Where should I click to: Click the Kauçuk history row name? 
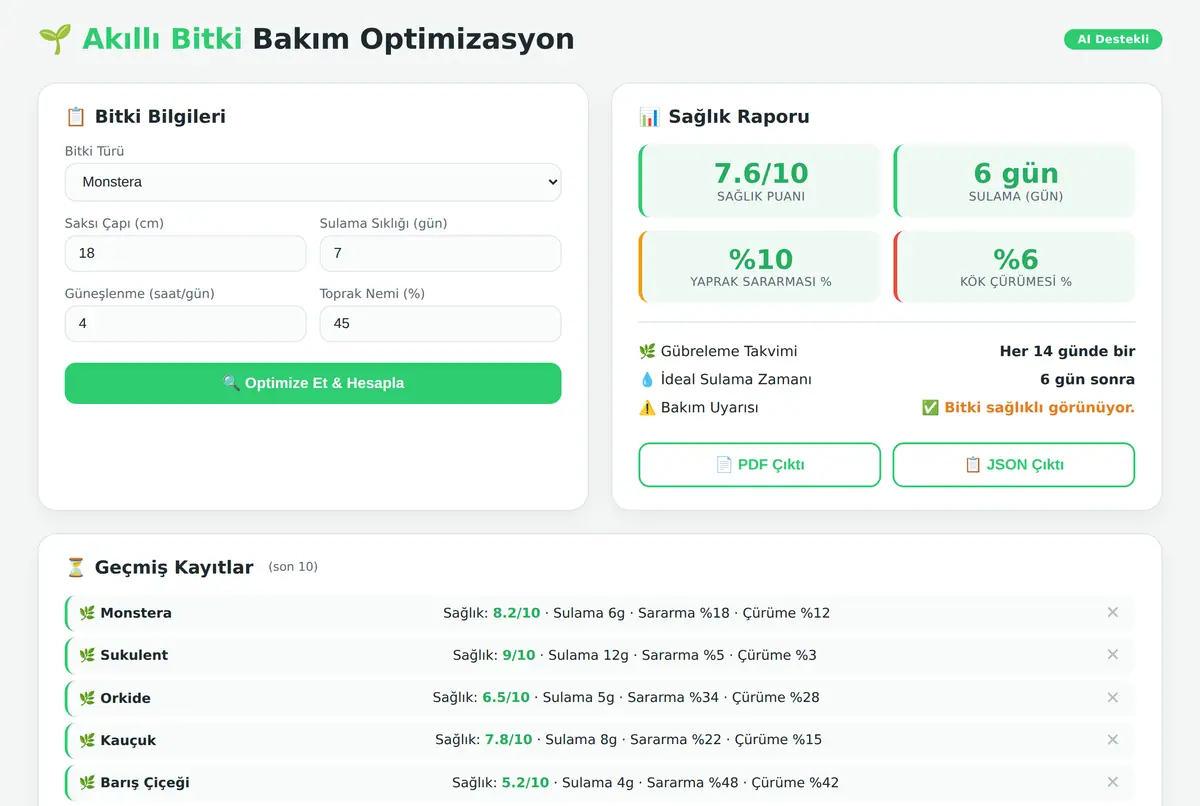pyautogui.click(x=128, y=740)
